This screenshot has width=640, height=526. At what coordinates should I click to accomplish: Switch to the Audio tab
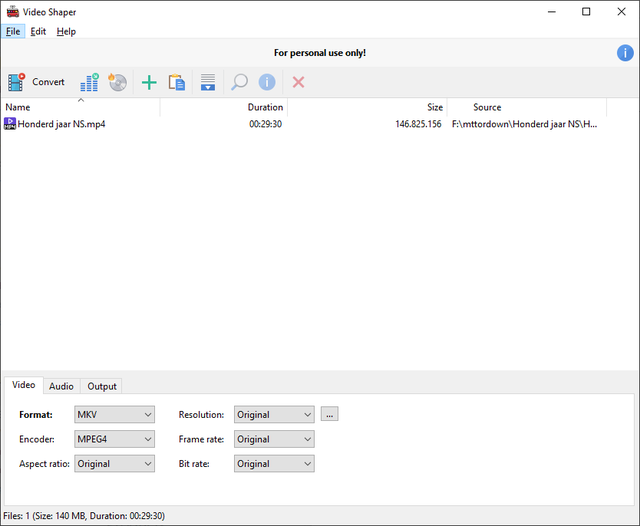pyautogui.click(x=61, y=386)
